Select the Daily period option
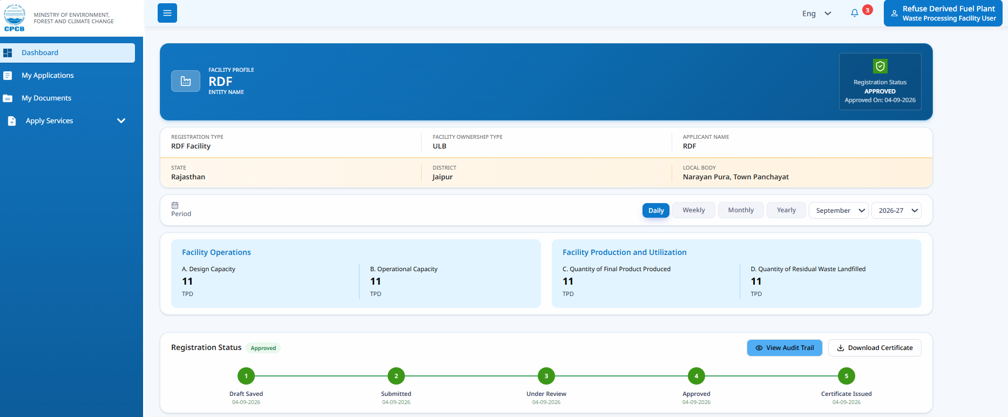The height and width of the screenshot is (417, 1008). tap(656, 210)
